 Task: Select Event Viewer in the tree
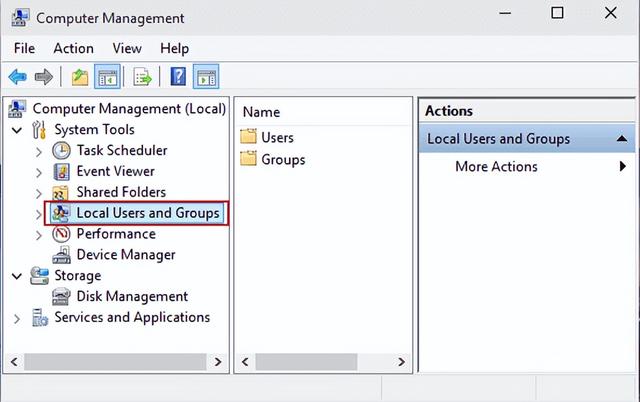point(116,171)
